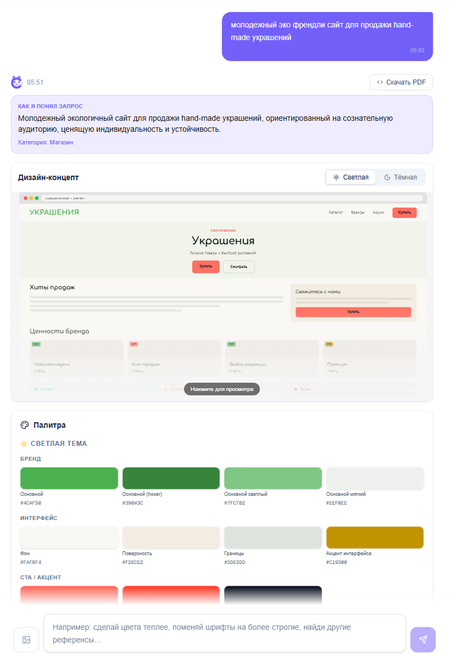The image size is (450, 660).
Task: Click the wide Купить button in contact card
Action: click(x=353, y=312)
